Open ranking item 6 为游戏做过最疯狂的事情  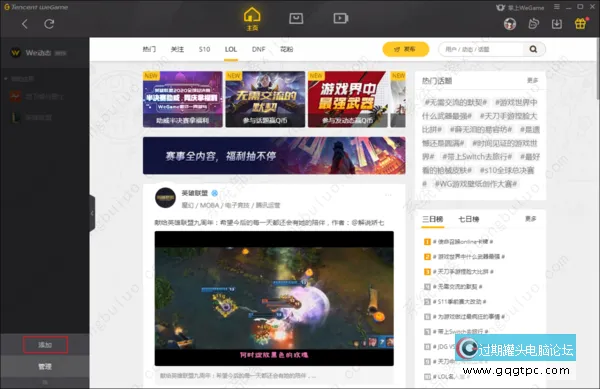pyautogui.click(x=465, y=317)
